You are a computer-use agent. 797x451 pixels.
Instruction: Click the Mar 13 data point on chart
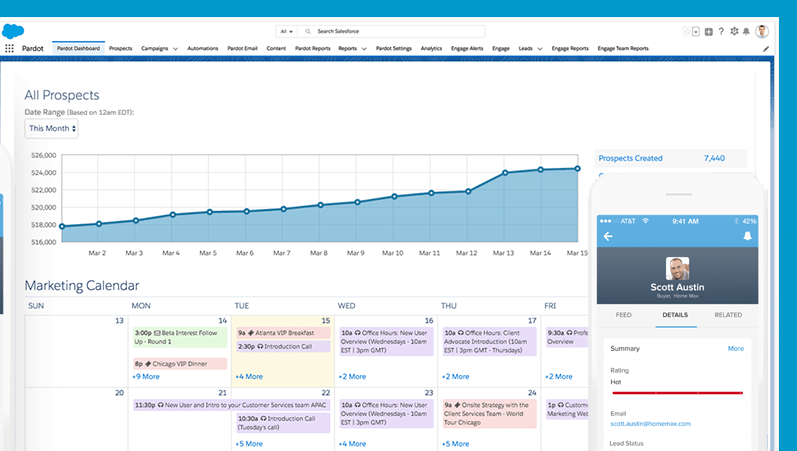505,173
